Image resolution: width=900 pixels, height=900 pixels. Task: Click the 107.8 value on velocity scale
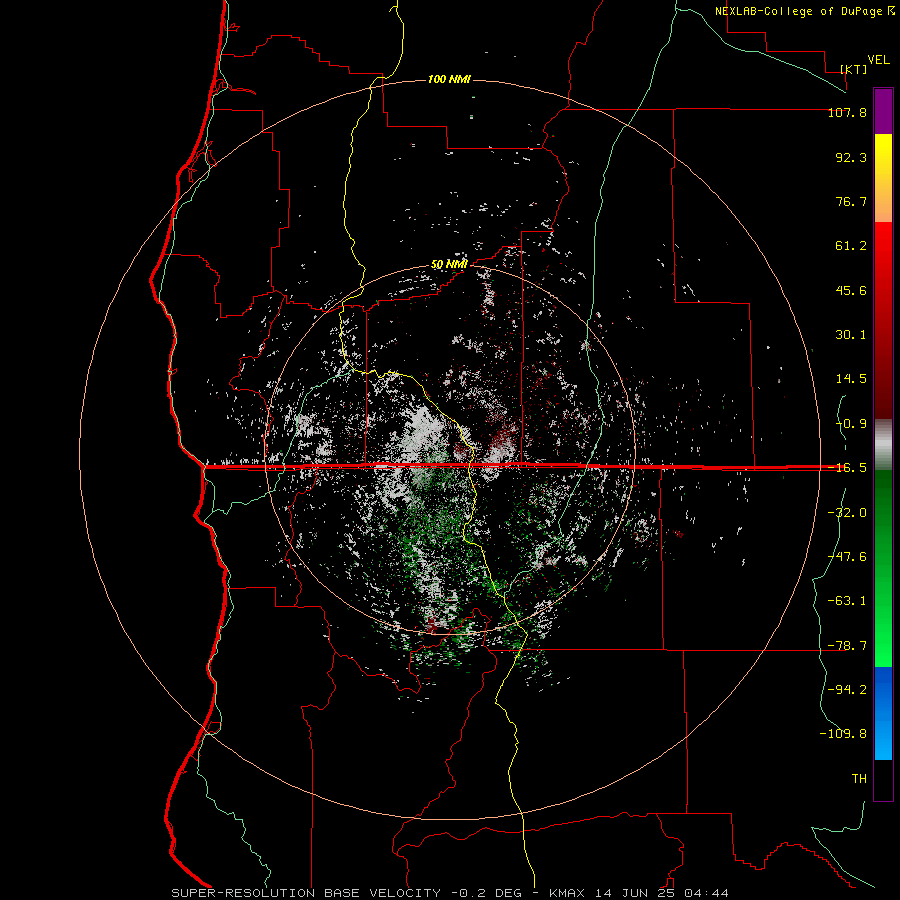click(x=847, y=112)
